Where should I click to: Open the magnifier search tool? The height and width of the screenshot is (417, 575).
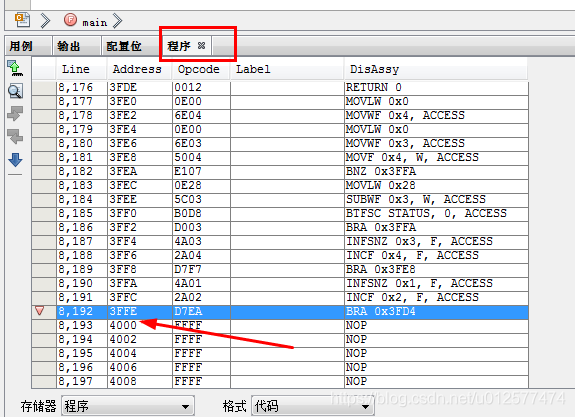(x=15, y=91)
